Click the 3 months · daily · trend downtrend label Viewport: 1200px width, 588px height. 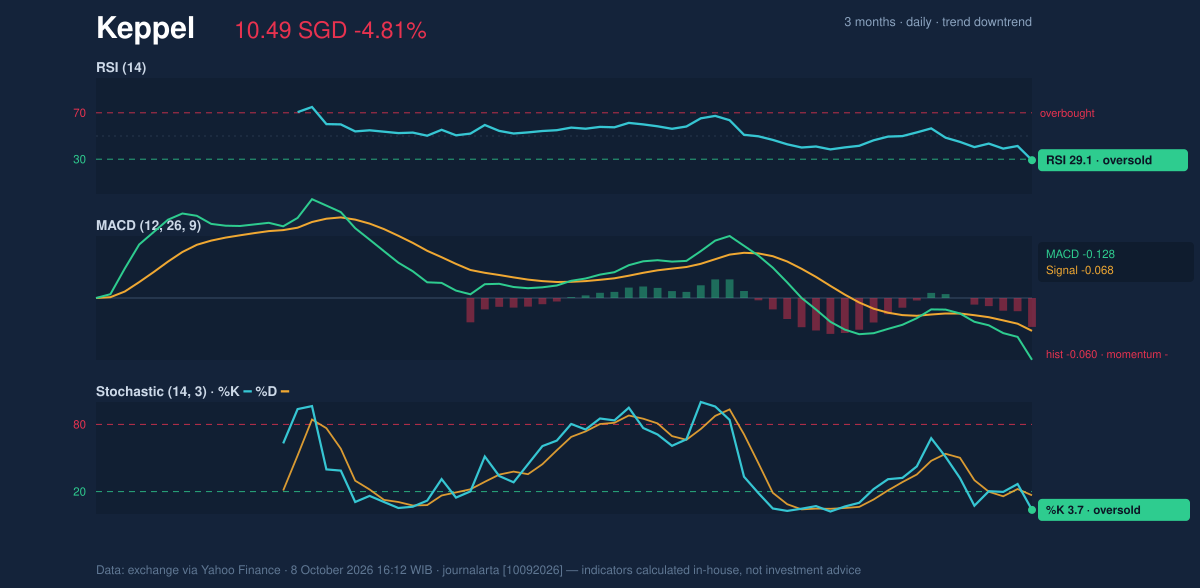pos(937,22)
